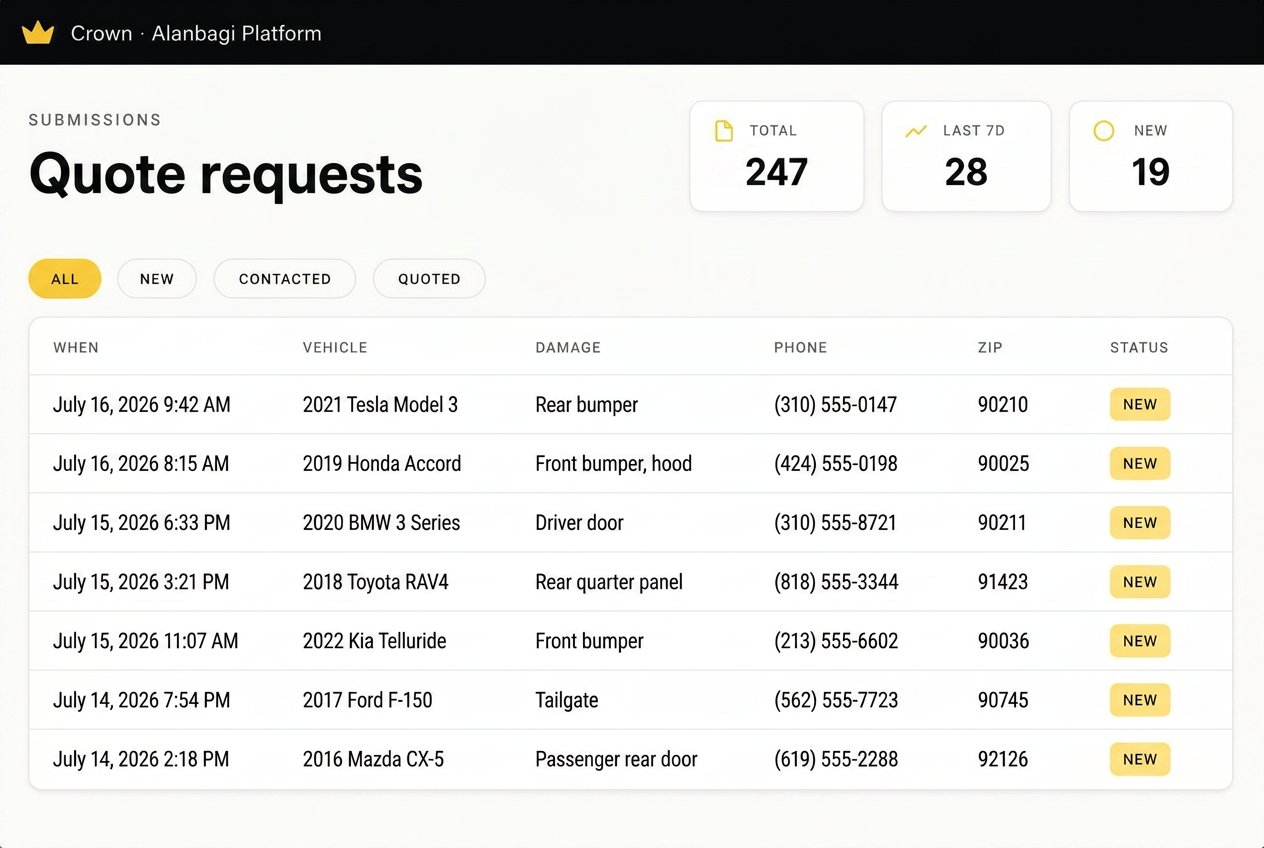Select the July 14, 2026 2:18 PM cell
Viewport: 1264px width, 848px height.
point(141,759)
